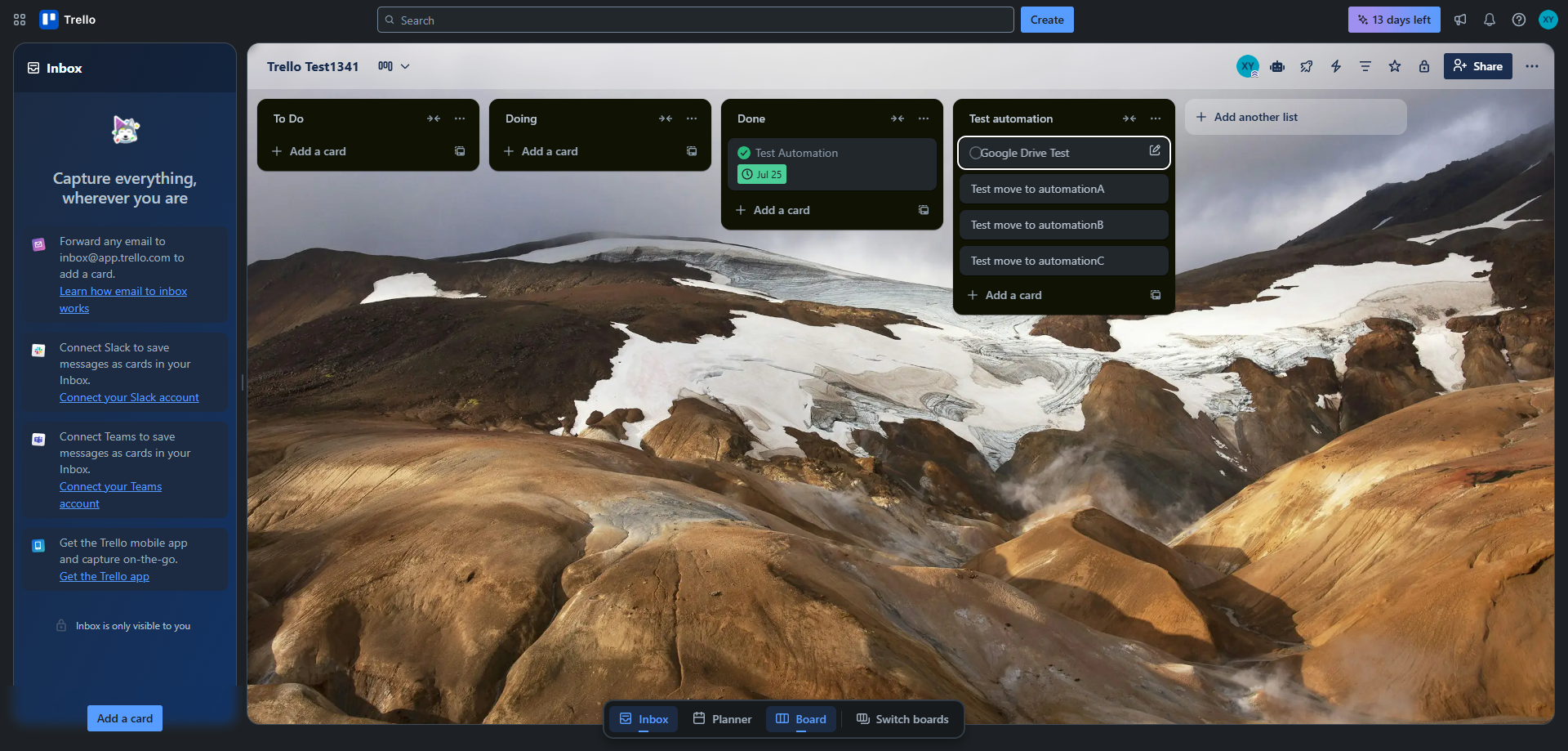Change board visibility via lock icon
1568x751 pixels.
tap(1424, 66)
